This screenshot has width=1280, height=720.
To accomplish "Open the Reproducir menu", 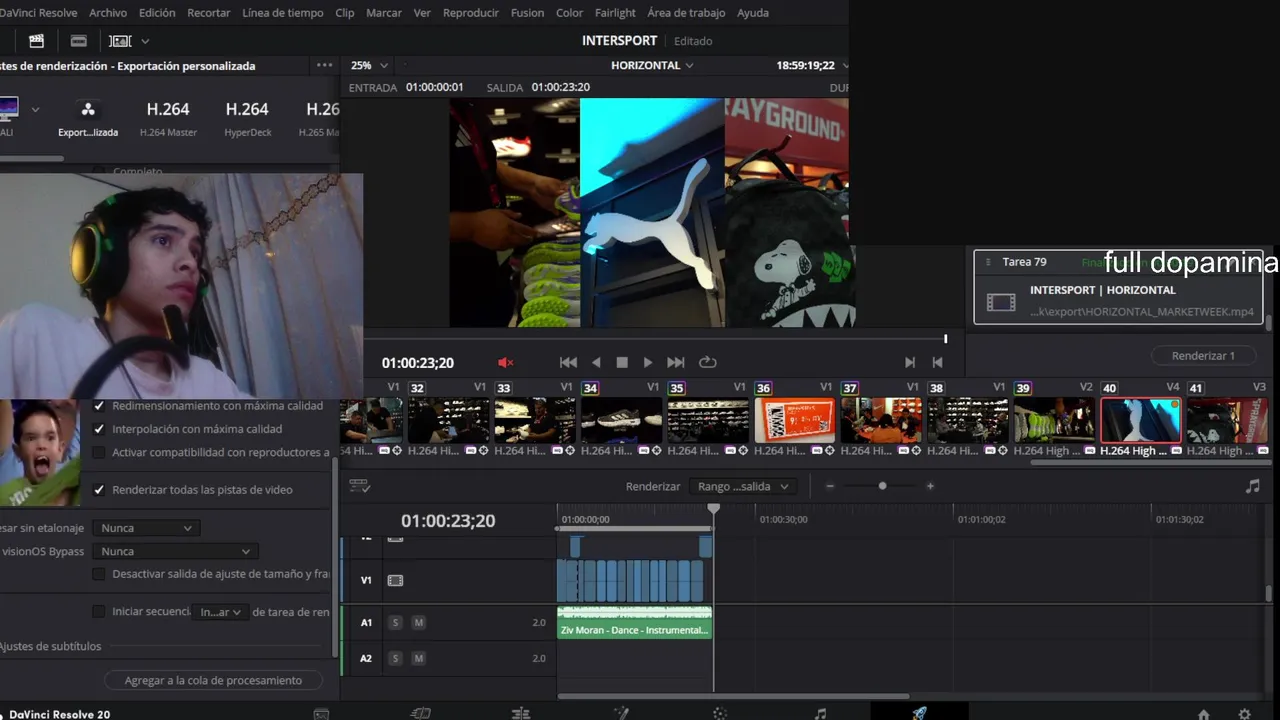I will point(471,13).
